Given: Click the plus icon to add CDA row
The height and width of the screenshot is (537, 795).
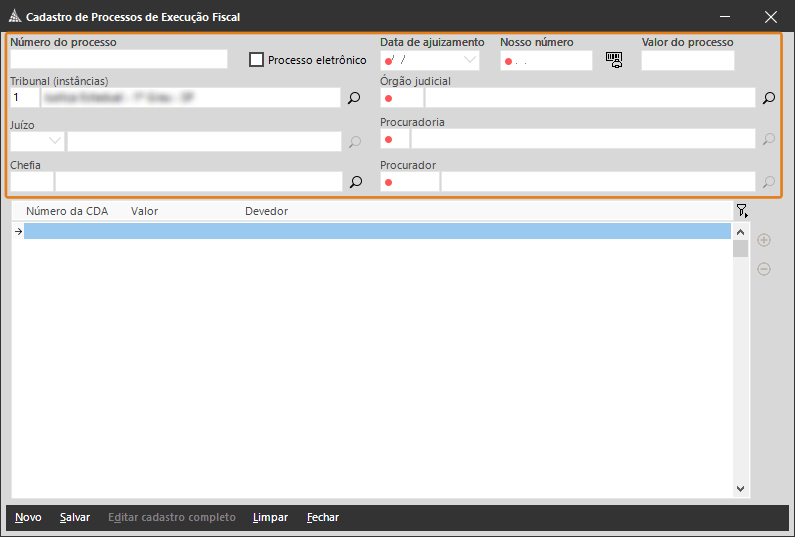Looking at the screenshot, I should 764,240.
